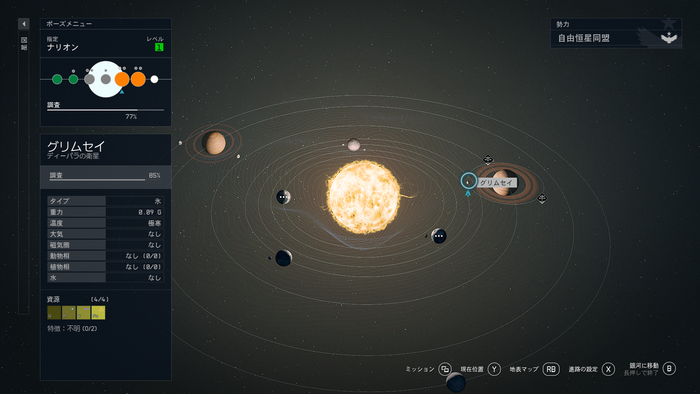
Task: Click the ミッション prompt label
Action: [420, 369]
